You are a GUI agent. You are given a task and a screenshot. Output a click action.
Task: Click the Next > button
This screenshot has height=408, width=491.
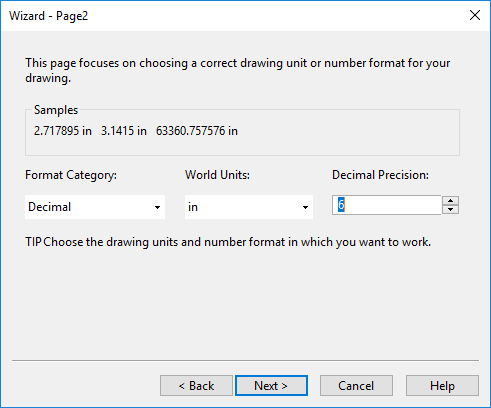coord(271,386)
